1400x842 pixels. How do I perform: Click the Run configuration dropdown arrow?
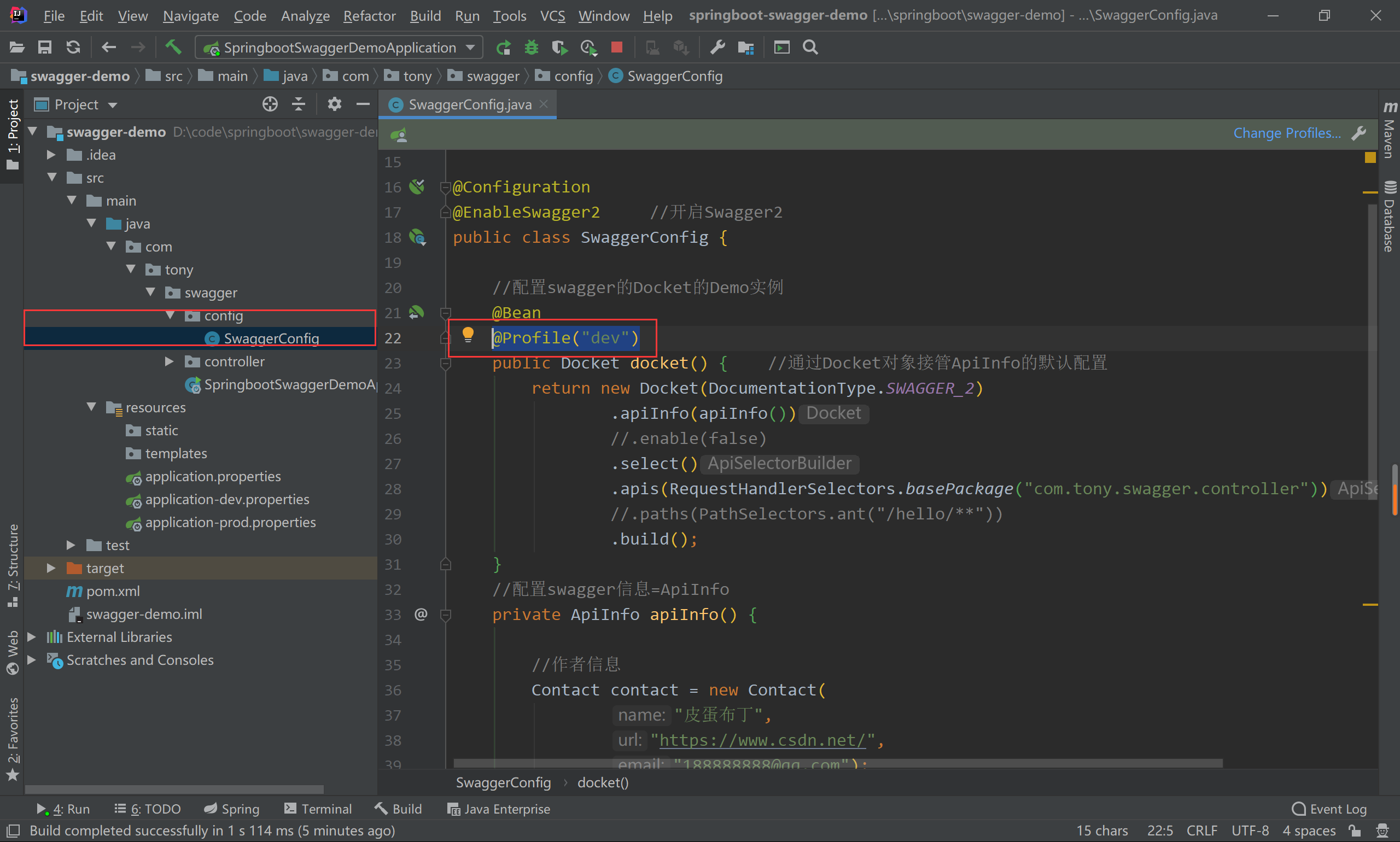pyautogui.click(x=471, y=47)
